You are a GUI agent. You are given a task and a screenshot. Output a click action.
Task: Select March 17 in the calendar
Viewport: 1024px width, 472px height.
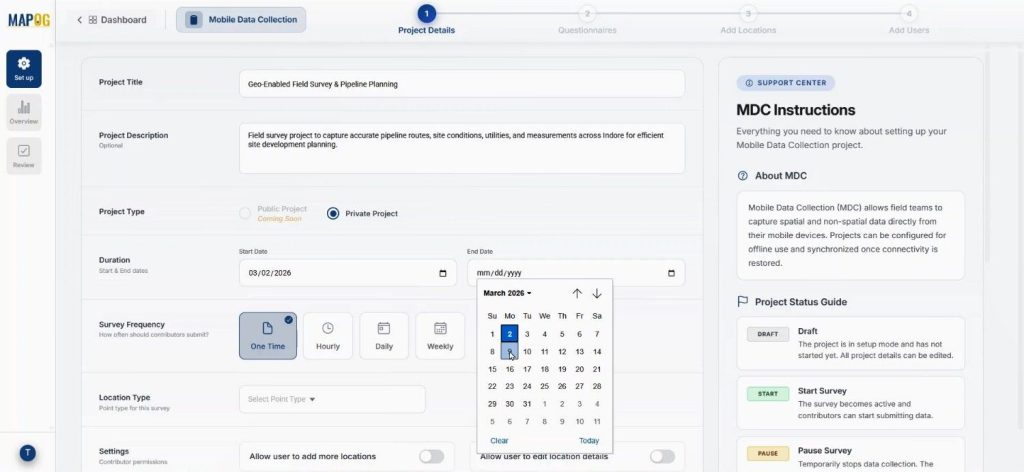[527, 369]
